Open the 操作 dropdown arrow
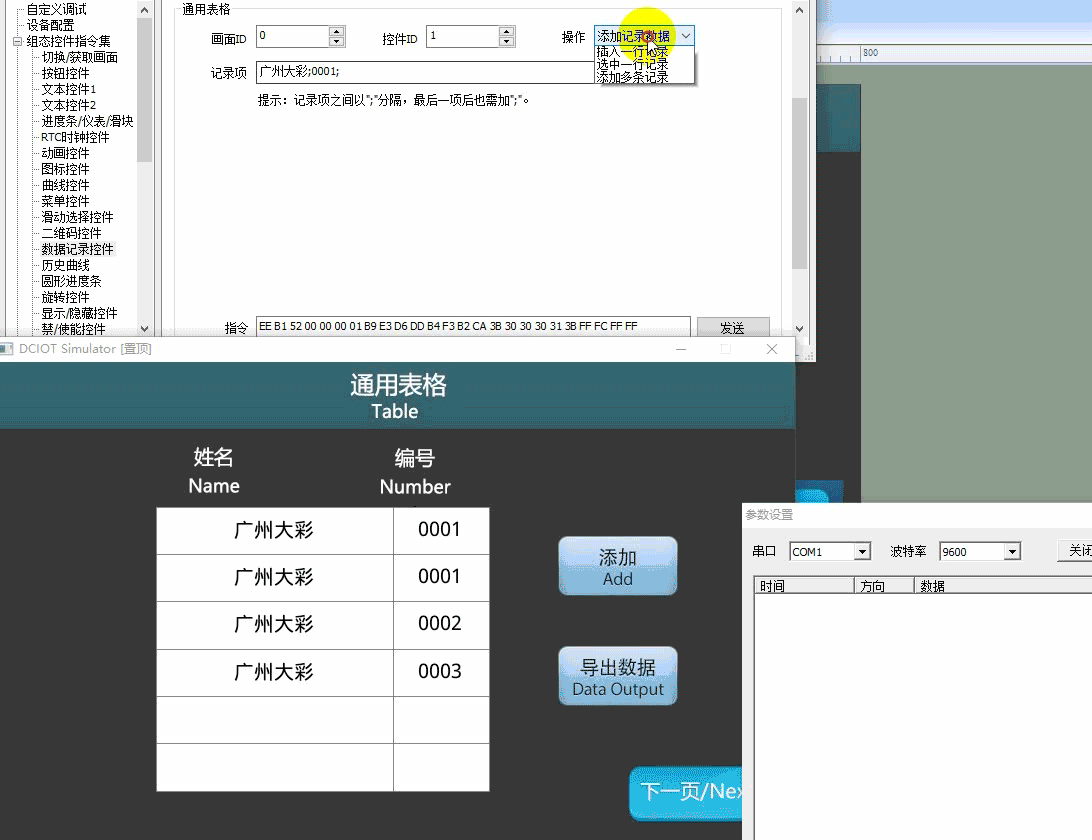Image resolution: width=1092 pixels, height=840 pixels. pos(686,36)
